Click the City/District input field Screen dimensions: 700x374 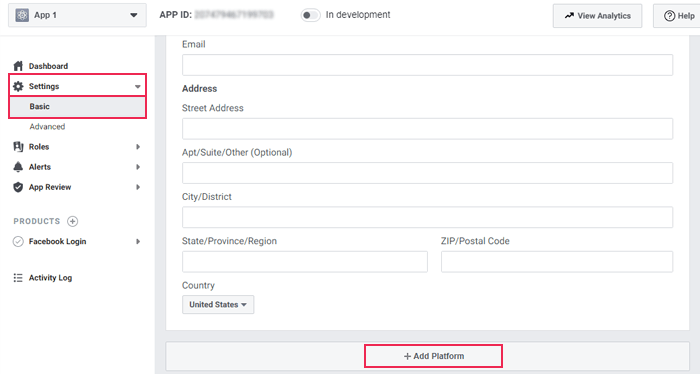coord(427,217)
